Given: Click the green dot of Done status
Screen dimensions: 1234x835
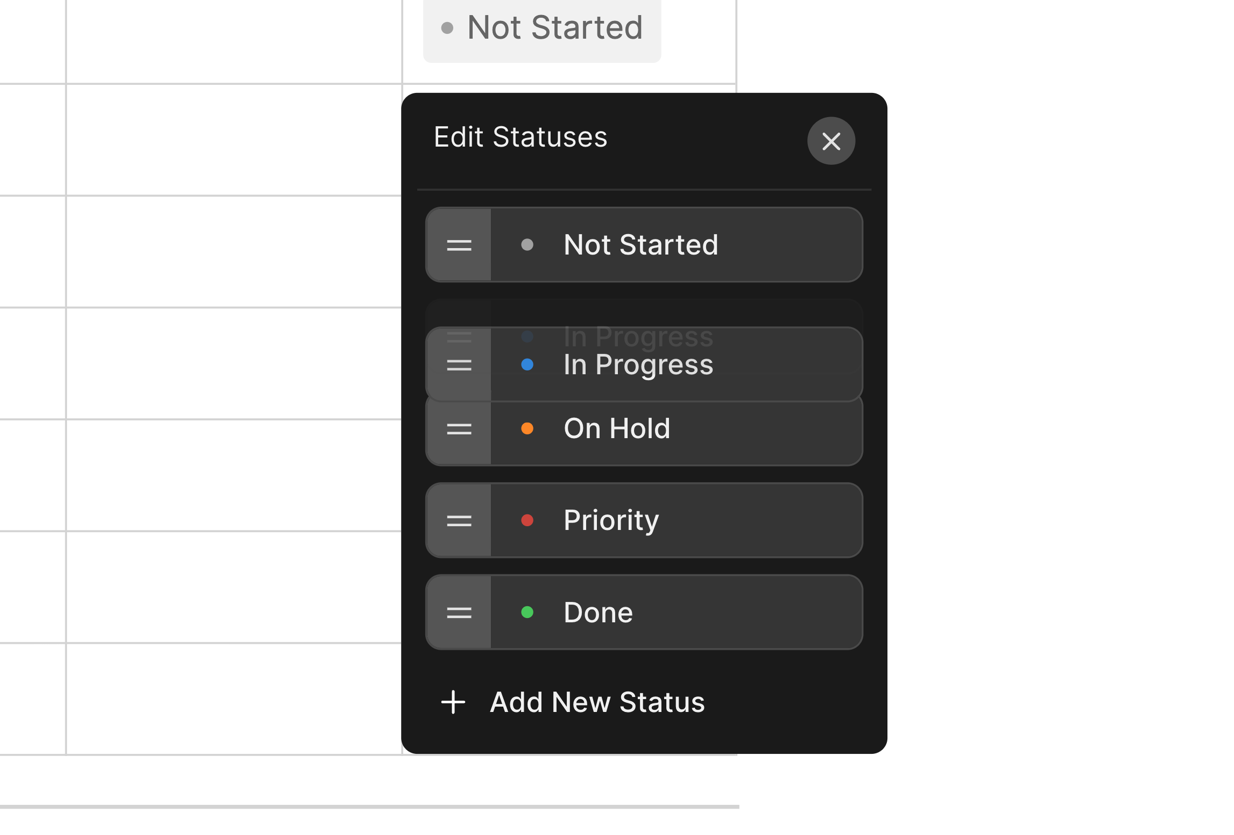Looking at the screenshot, I should click(x=527, y=613).
